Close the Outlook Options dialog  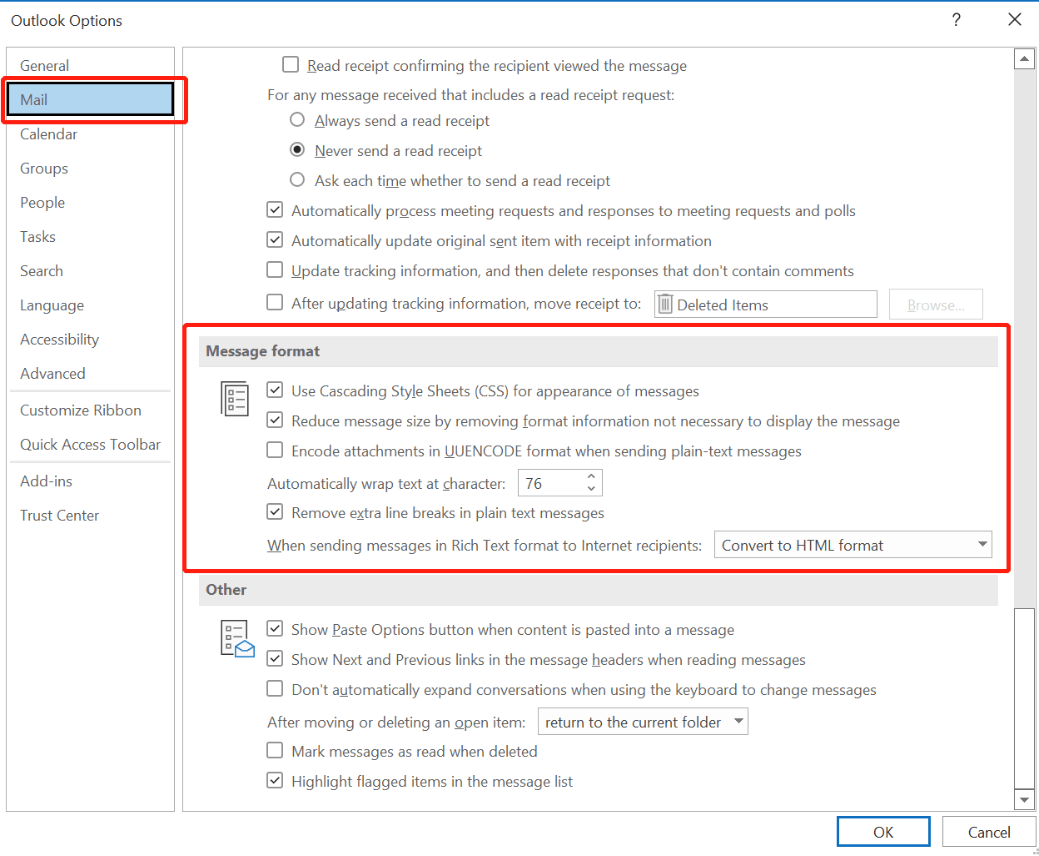[1014, 20]
